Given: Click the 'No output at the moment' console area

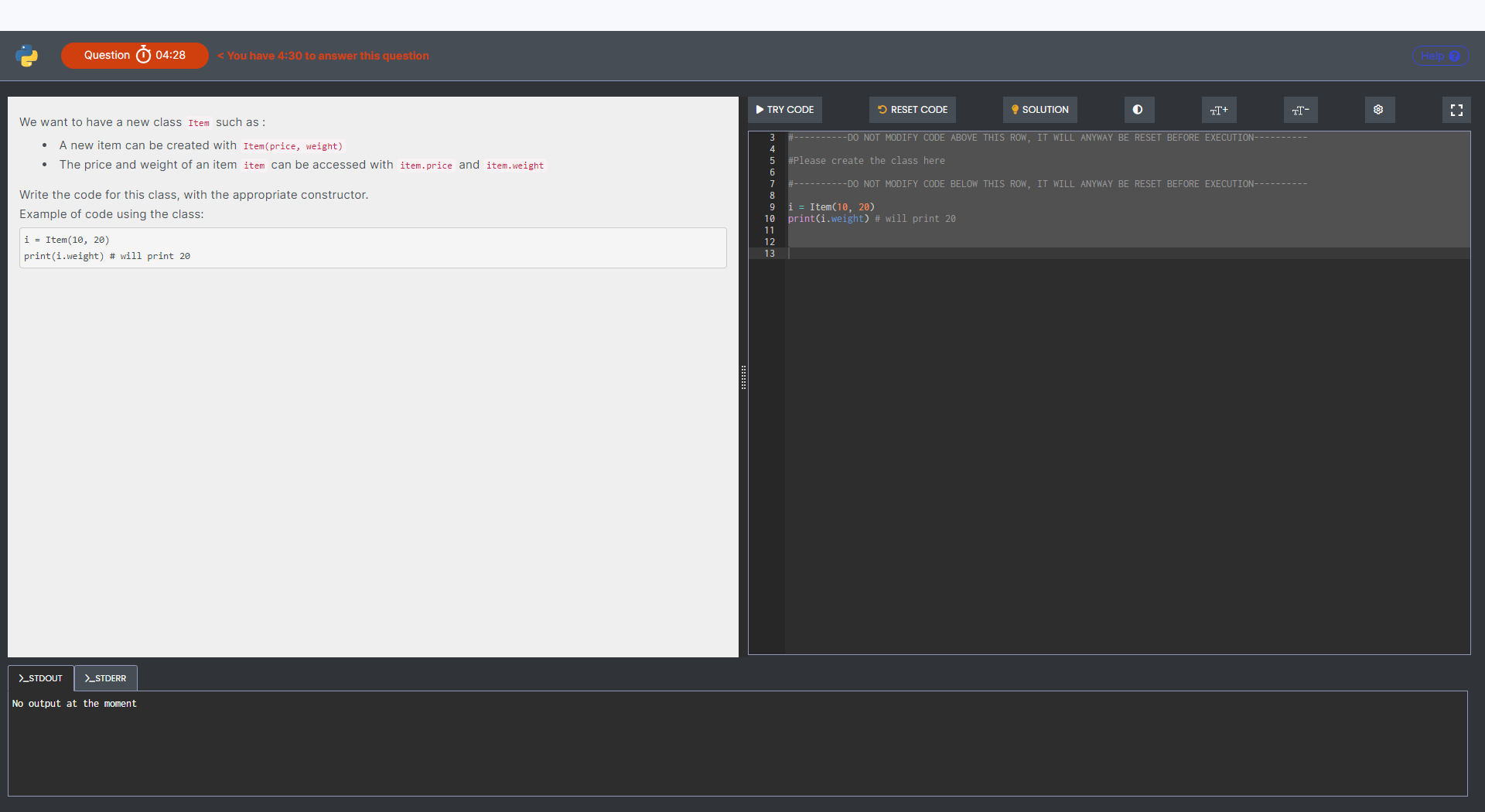Looking at the screenshot, I should pos(74,704).
